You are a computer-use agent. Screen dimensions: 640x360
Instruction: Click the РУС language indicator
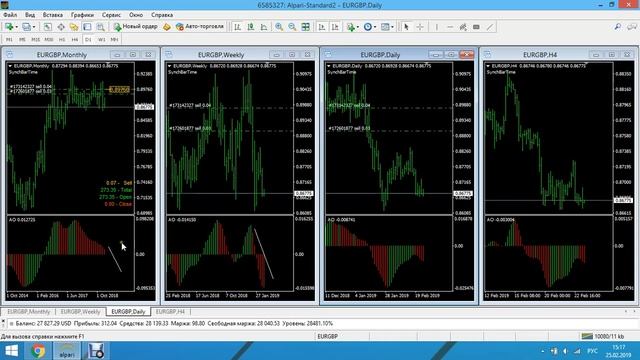tap(592, 351)
